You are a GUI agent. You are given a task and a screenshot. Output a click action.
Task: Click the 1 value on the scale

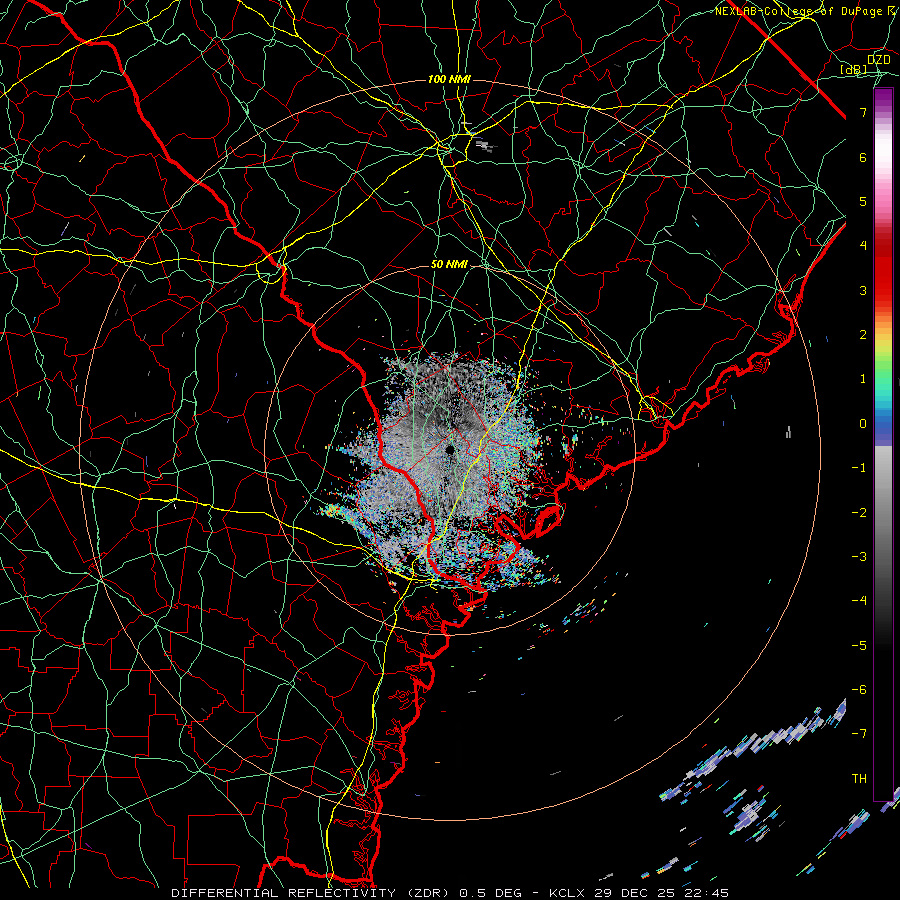pos(863,379)
